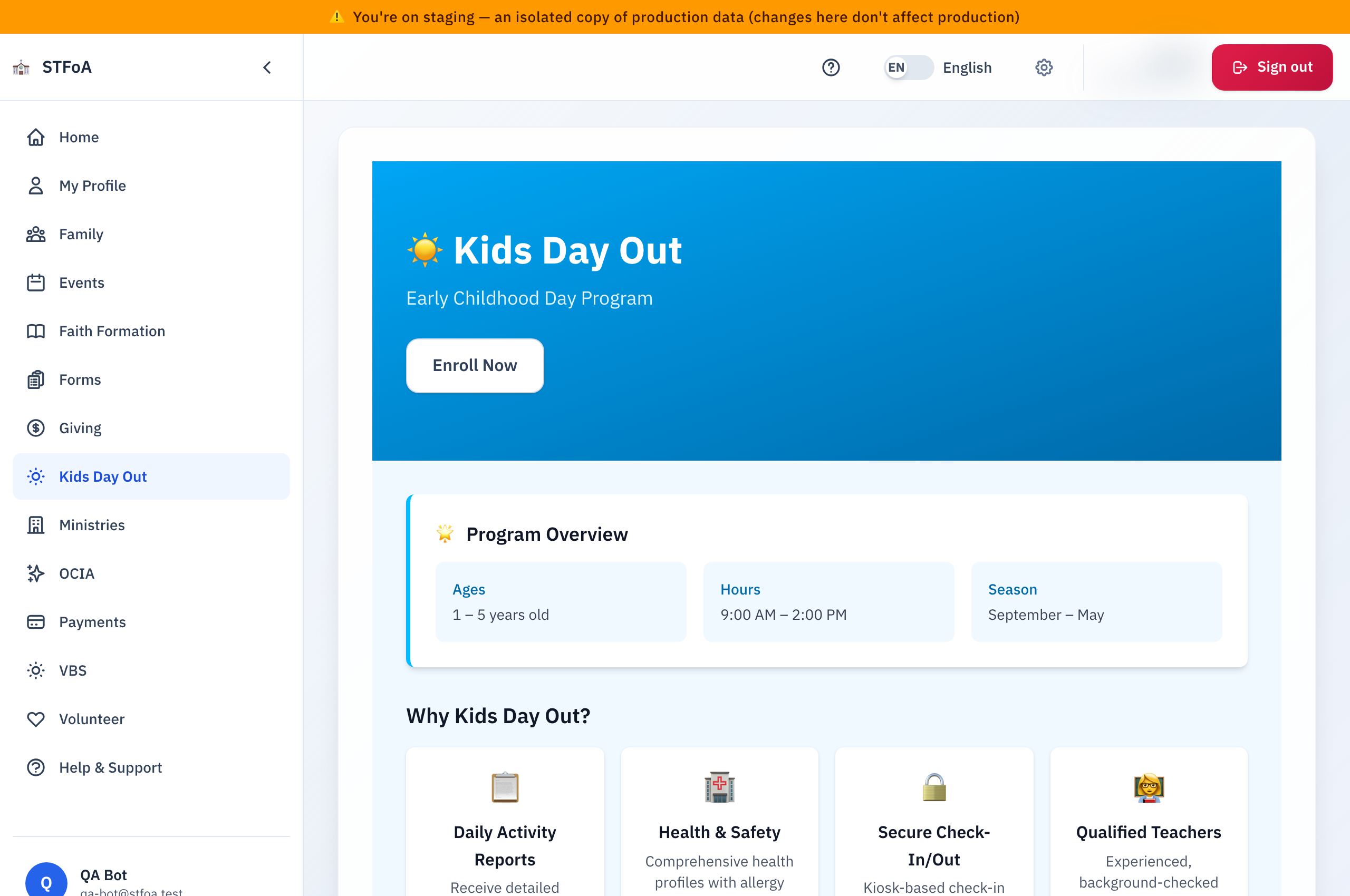The image size is (1350, 896).
Task: Click the Enroll Now button
Action: tap(475, 366)
